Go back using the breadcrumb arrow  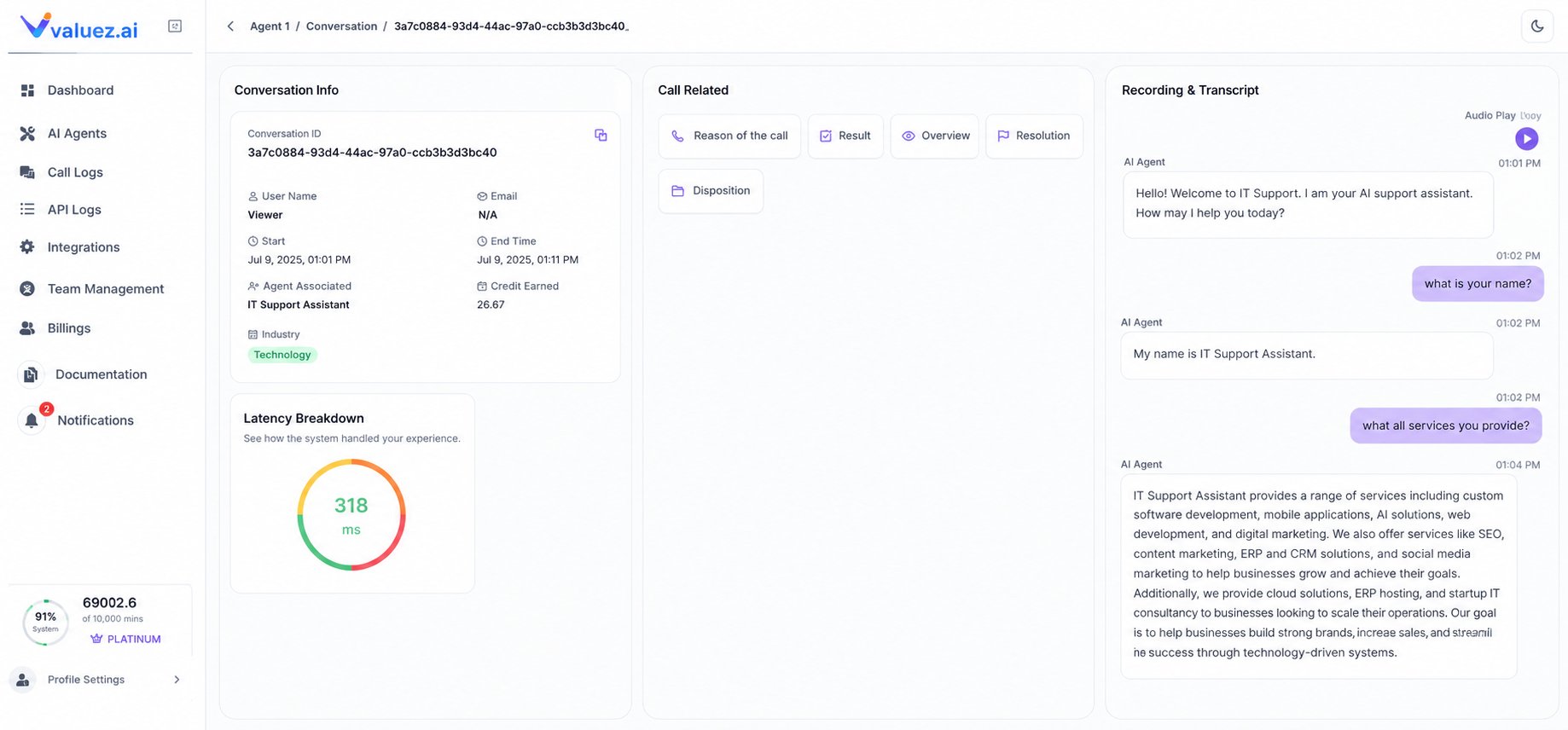click(230, 26)
